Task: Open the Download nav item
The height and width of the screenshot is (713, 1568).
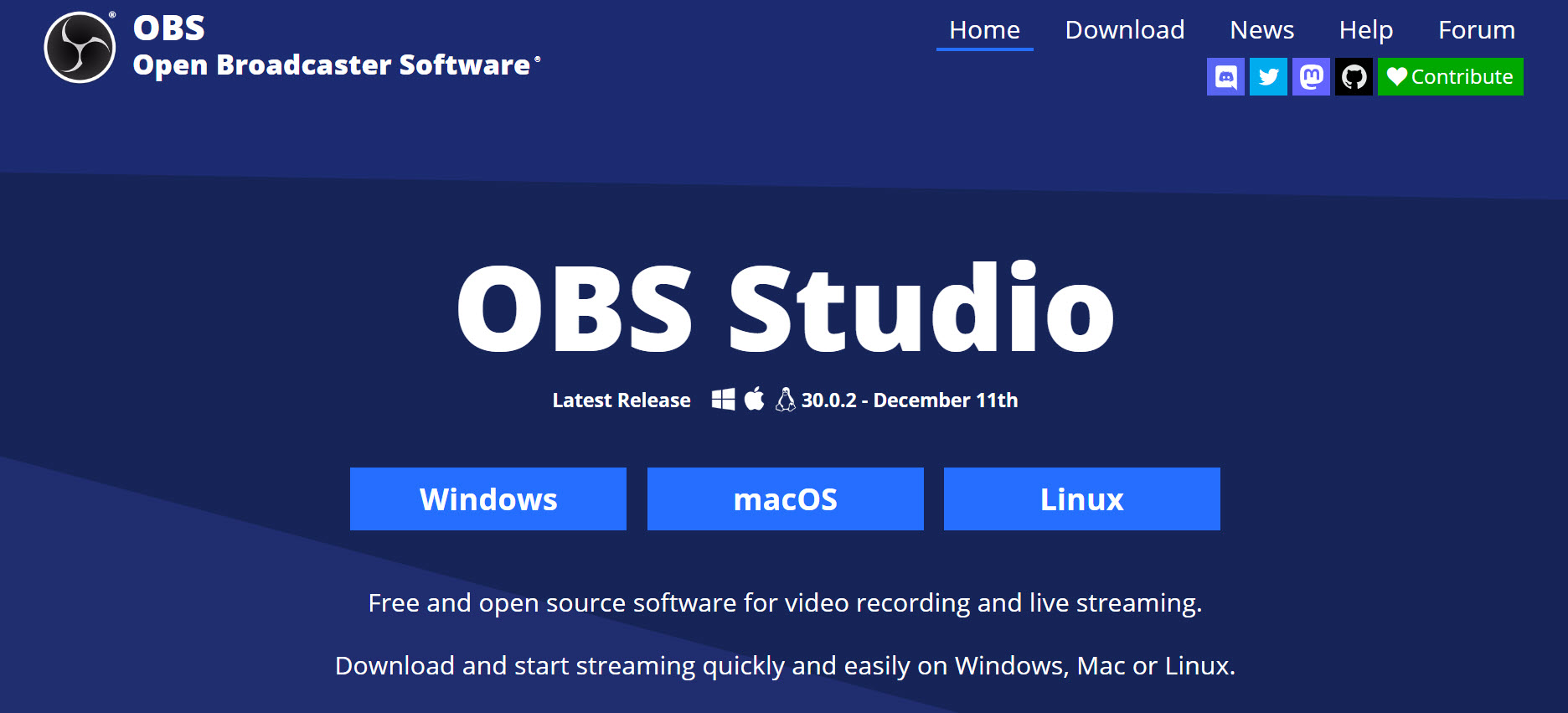Action: (x=1124, y=30)
